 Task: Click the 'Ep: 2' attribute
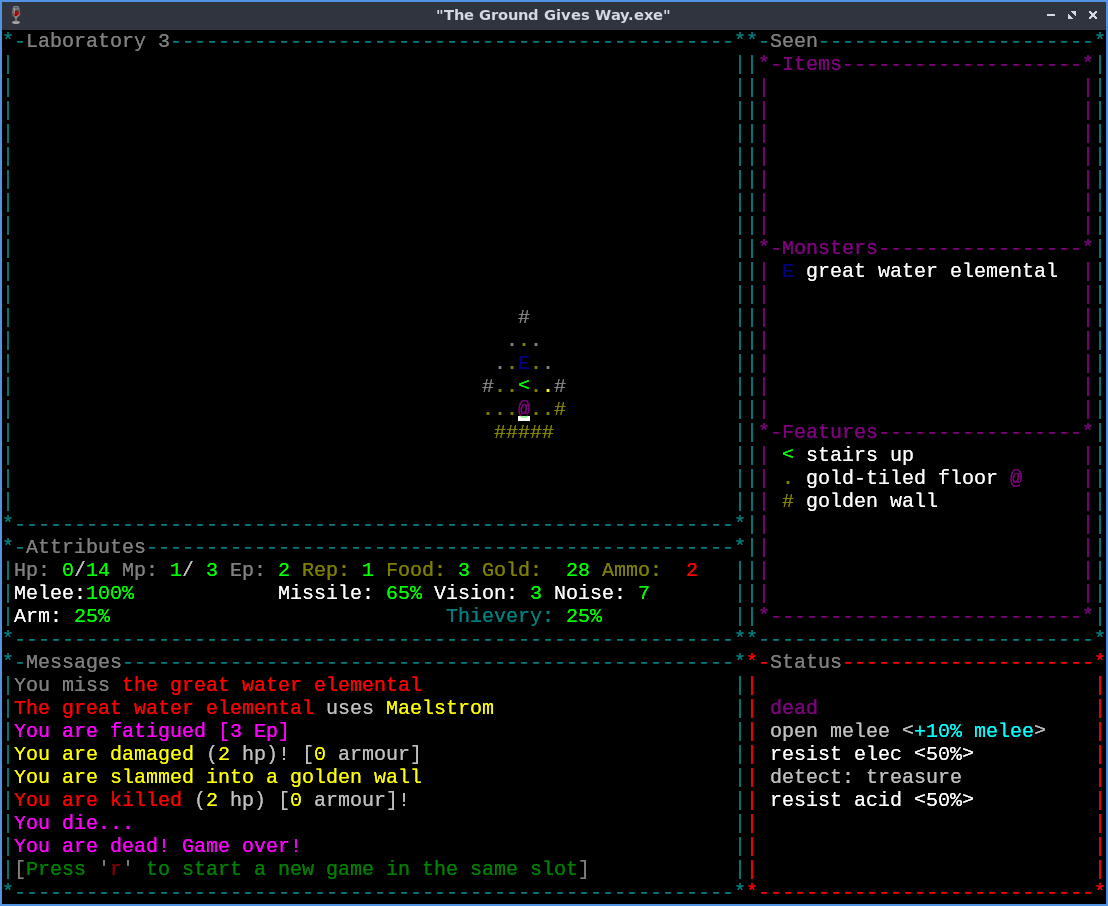click(x=259, y=570)
